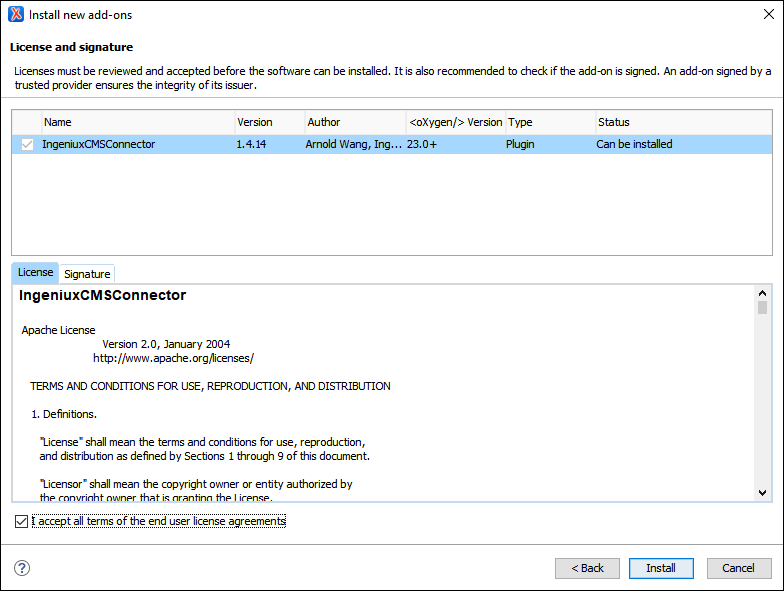Click the Install button
784x591 pixels.
661,568
